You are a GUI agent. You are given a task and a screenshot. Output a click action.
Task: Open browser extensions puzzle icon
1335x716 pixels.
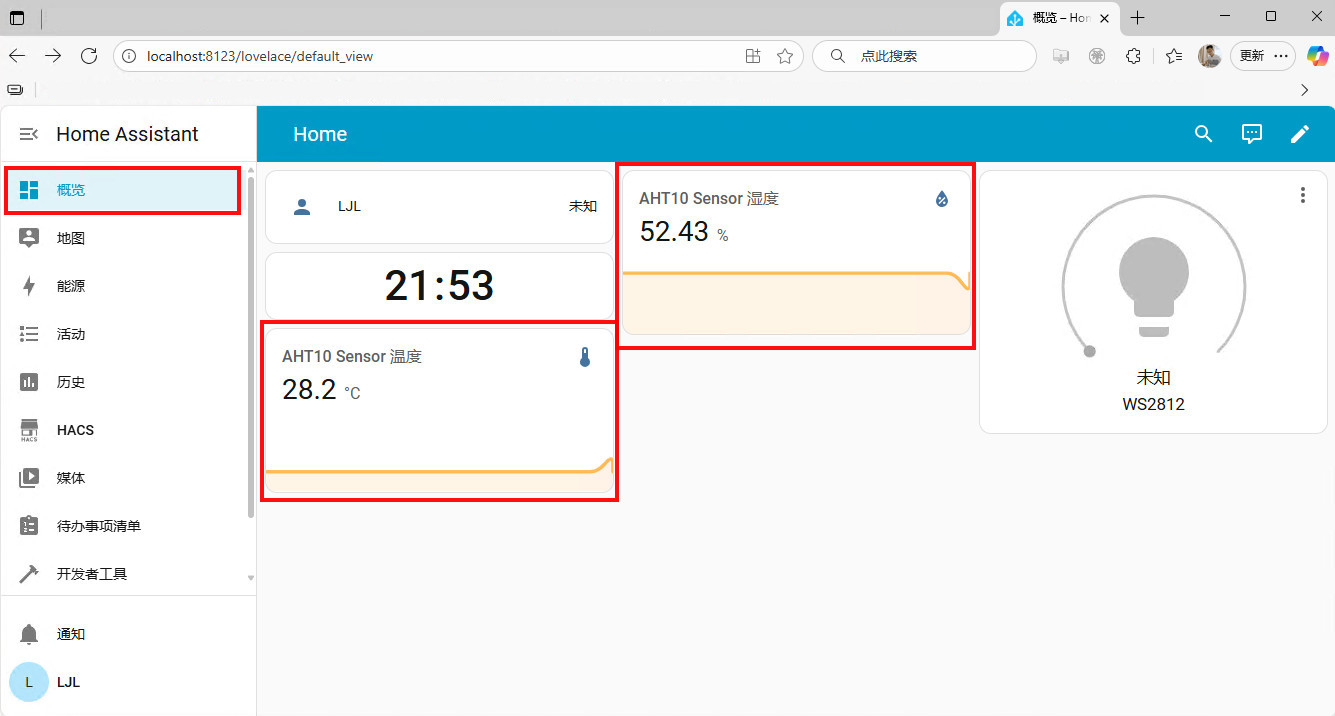[1133, 56]
